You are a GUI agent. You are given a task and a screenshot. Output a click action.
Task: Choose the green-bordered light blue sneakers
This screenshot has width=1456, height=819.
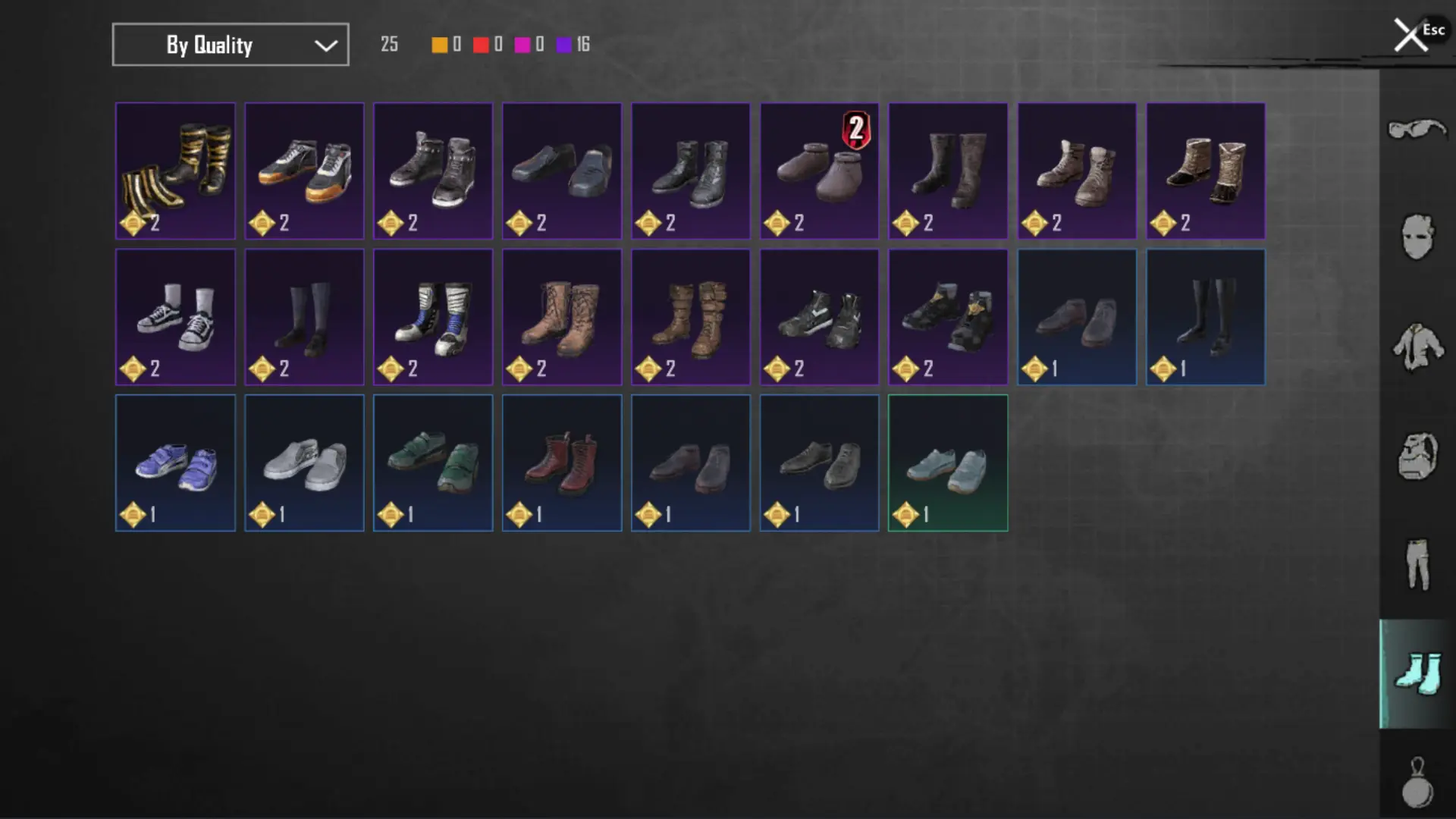tap(948, 463)
